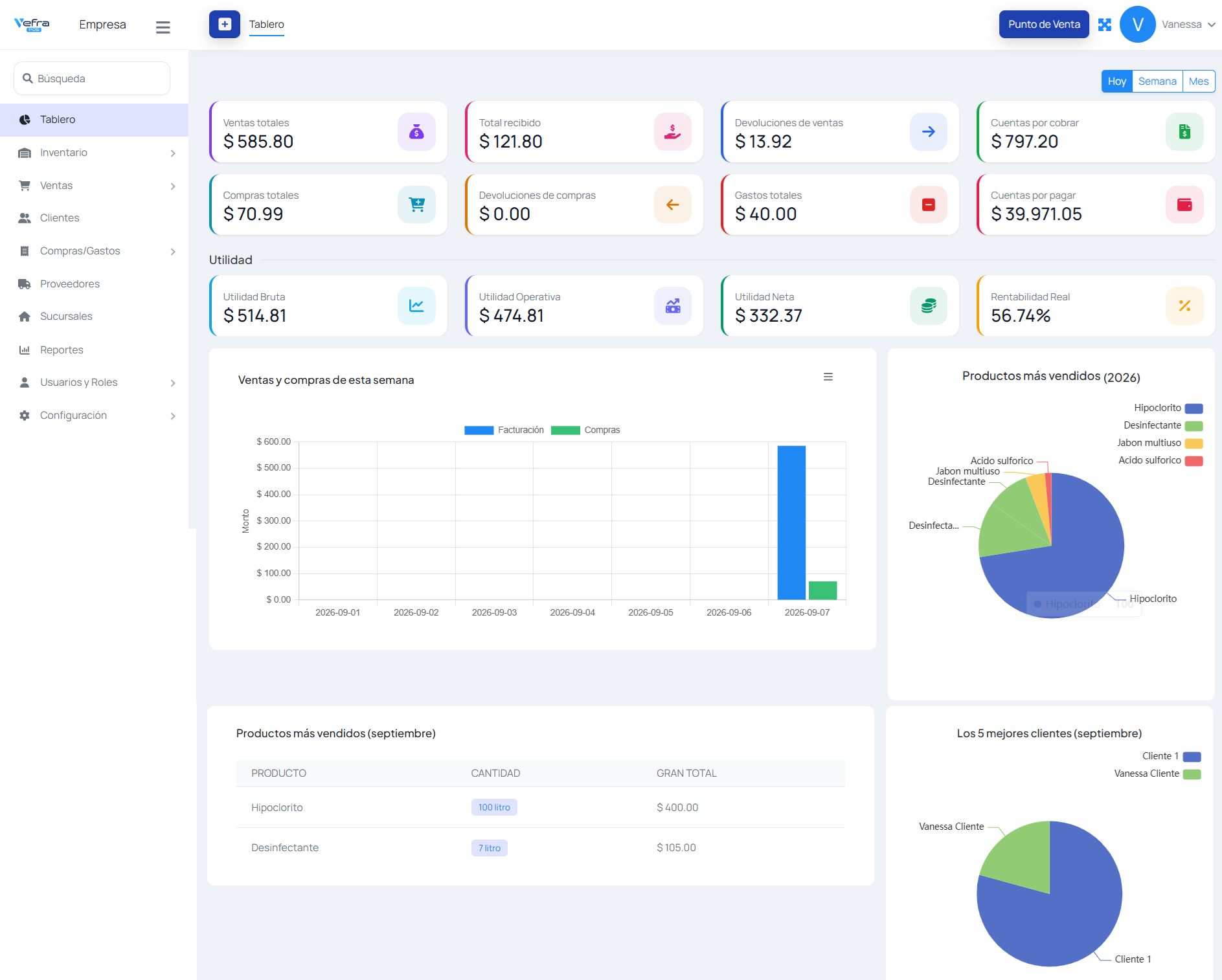Toggle Vanessa Cliente in the clients pie legend

click(1157, 774)
